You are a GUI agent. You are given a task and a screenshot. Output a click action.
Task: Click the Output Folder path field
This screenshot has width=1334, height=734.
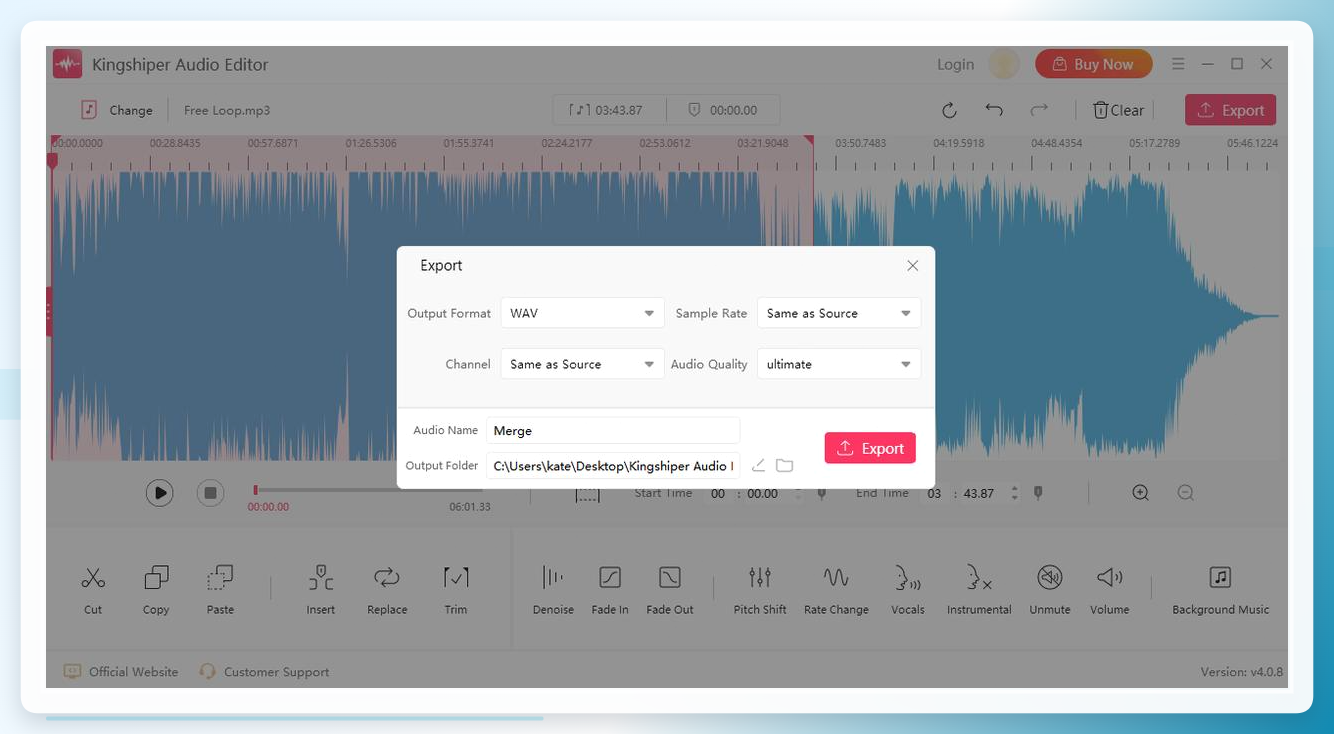tap(613, 465)
